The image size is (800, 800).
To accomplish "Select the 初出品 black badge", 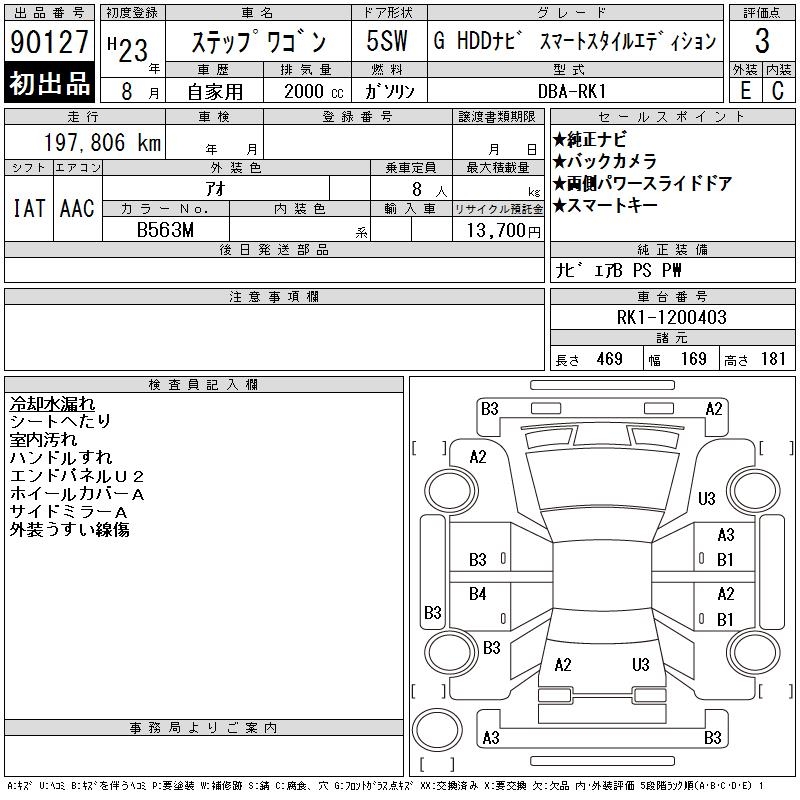I will tap(49, 83).
